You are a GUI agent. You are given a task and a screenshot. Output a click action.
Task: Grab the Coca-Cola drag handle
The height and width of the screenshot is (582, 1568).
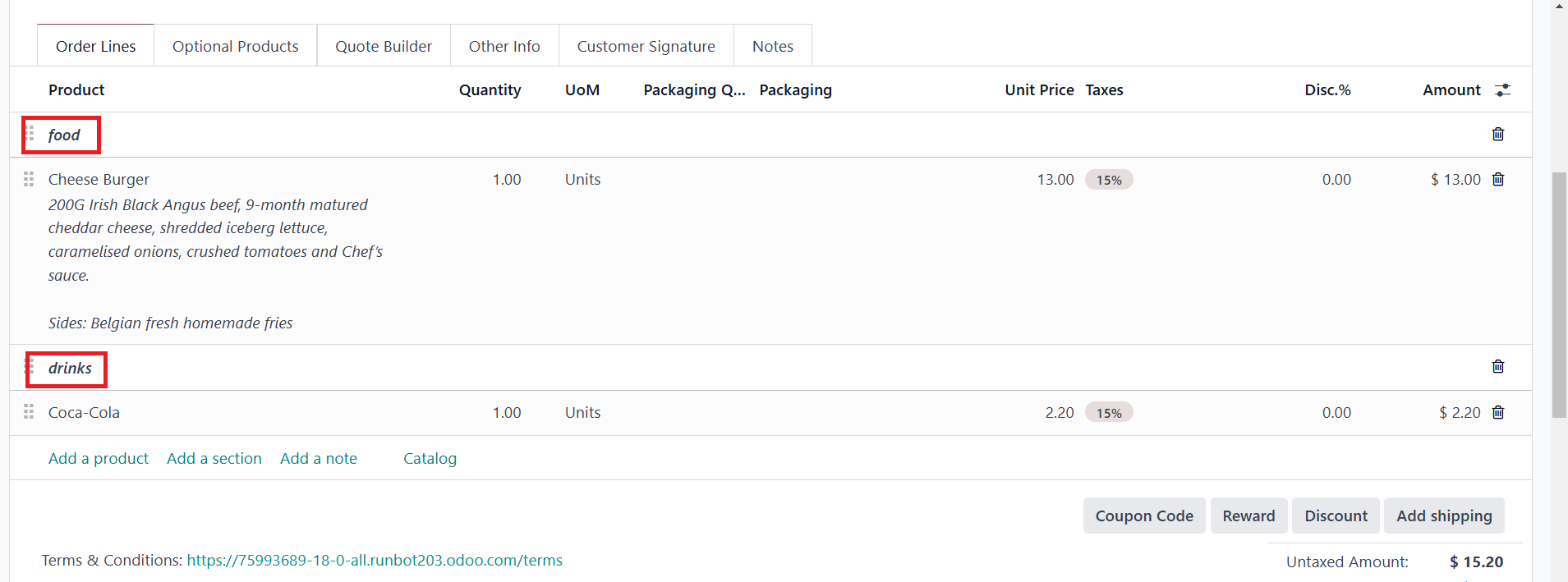(x=29, y=412)
